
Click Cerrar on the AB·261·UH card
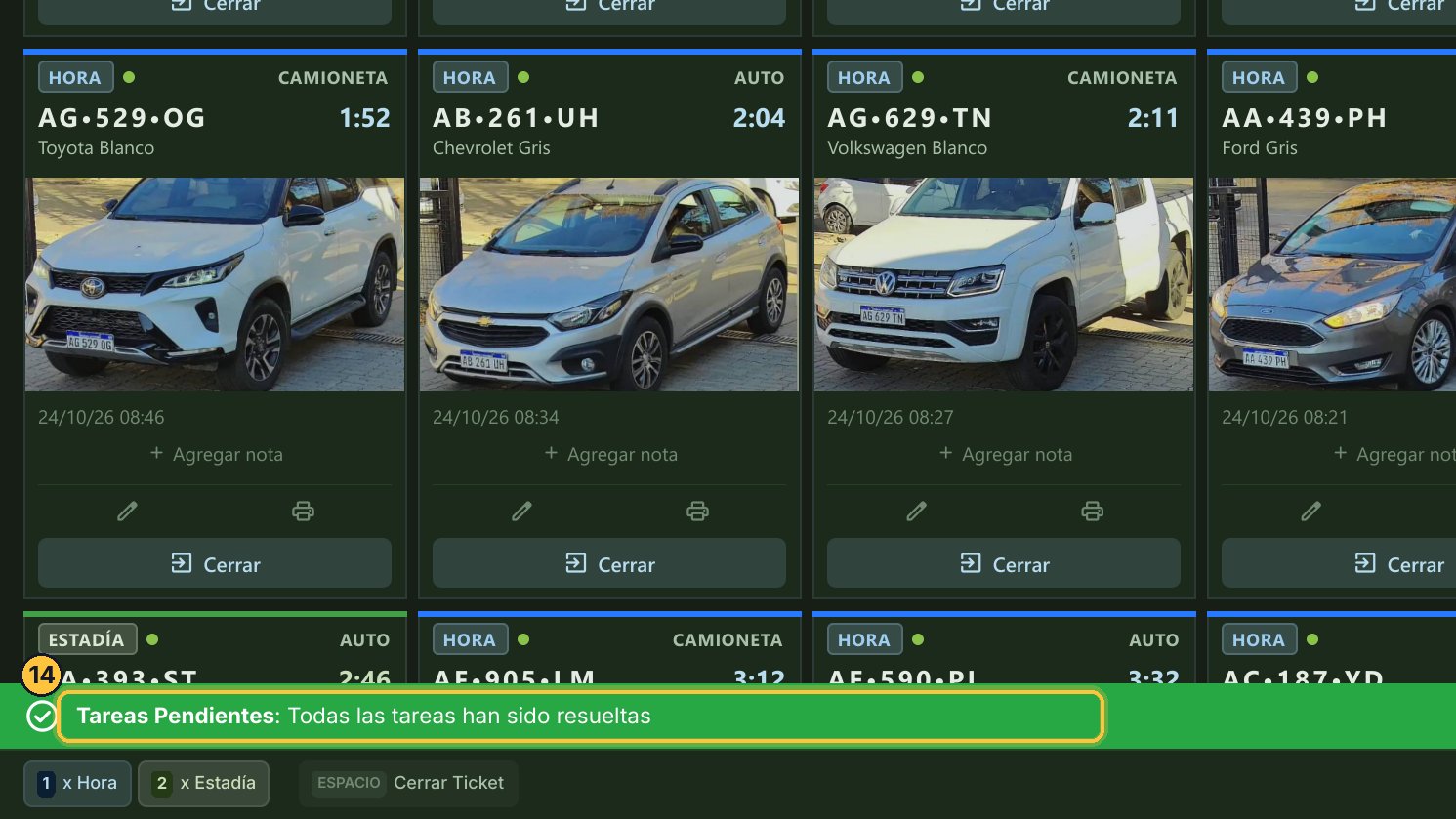[609, 563]
